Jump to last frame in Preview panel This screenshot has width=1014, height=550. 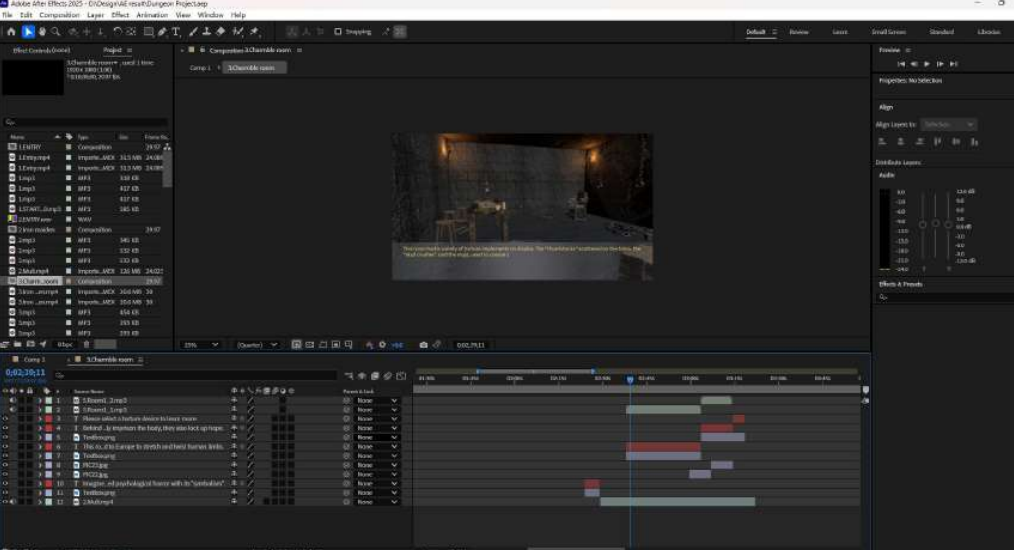coord(953,64)
